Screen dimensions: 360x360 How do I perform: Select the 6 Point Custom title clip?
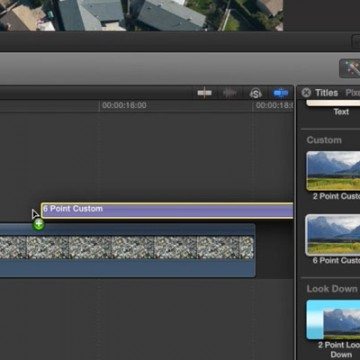point(167,210)
